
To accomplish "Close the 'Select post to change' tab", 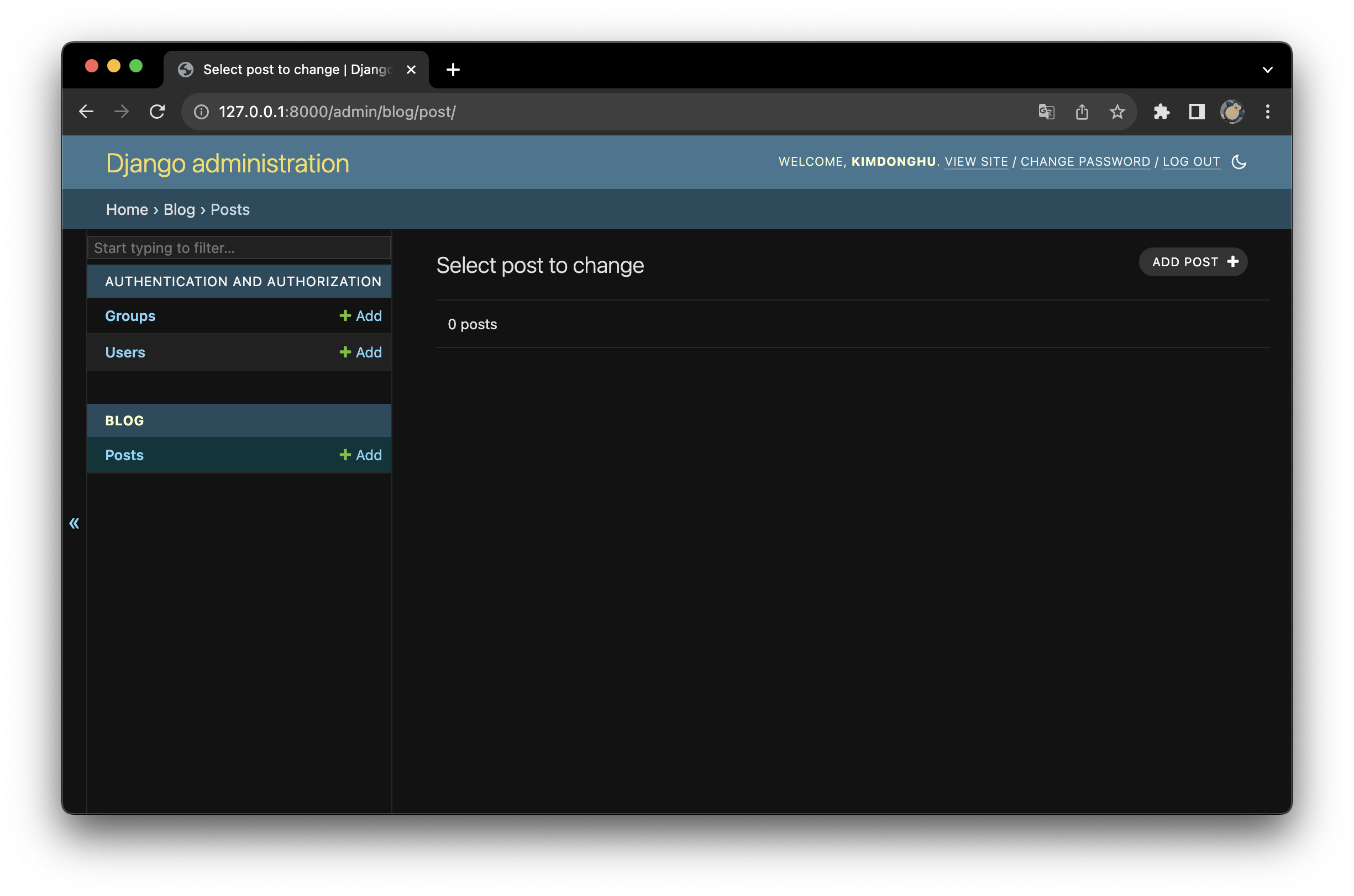I will coord(411,70).
